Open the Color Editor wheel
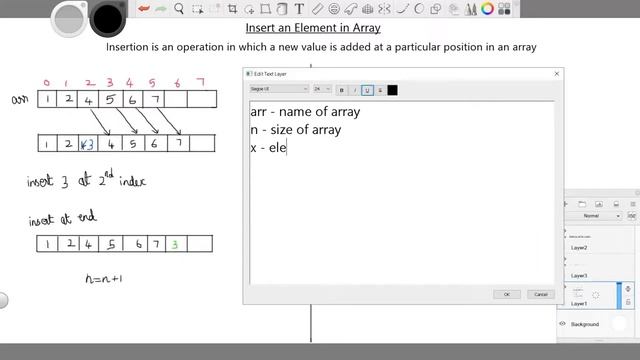Viewport: 640px width, 360px height. coord(487,9)
